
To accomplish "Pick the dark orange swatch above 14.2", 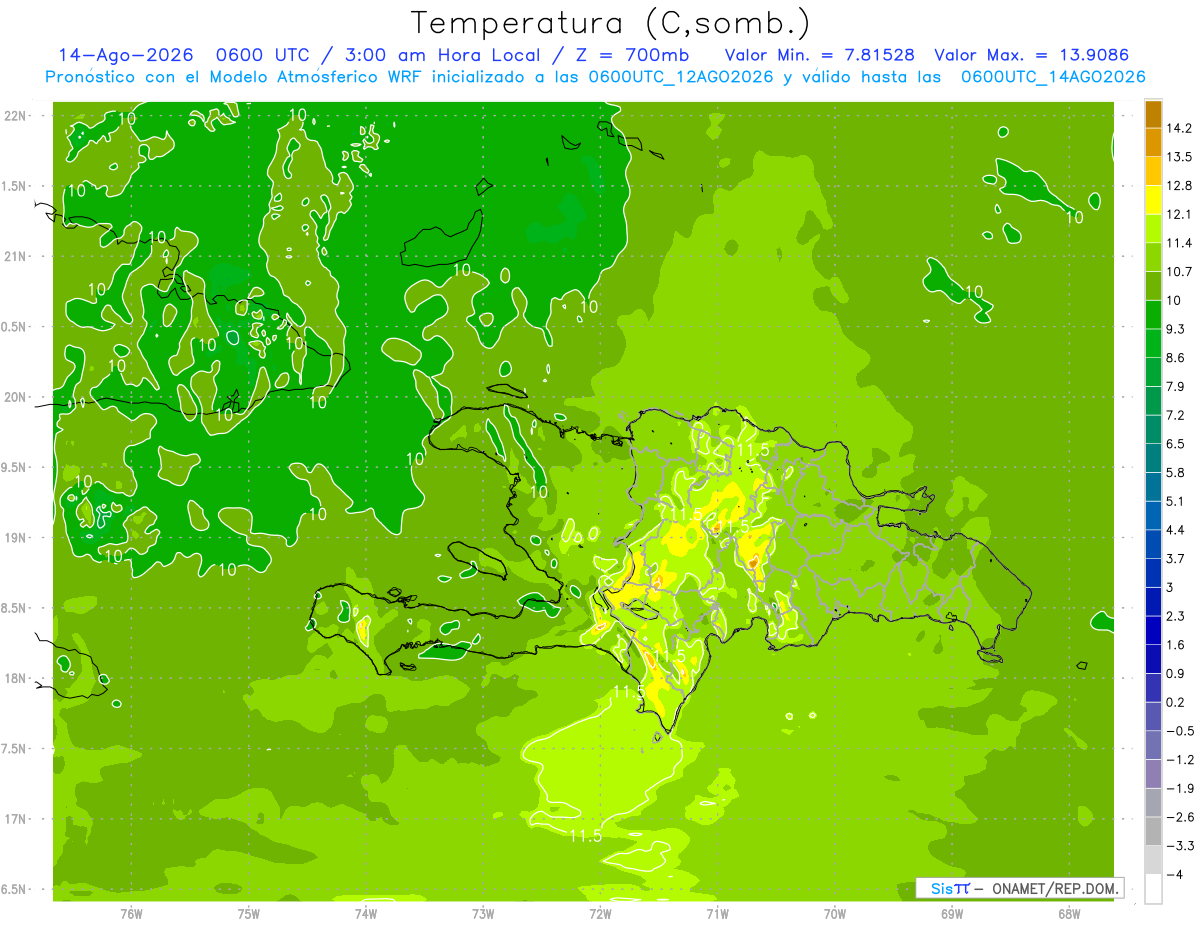I will tap(1152, 114).
